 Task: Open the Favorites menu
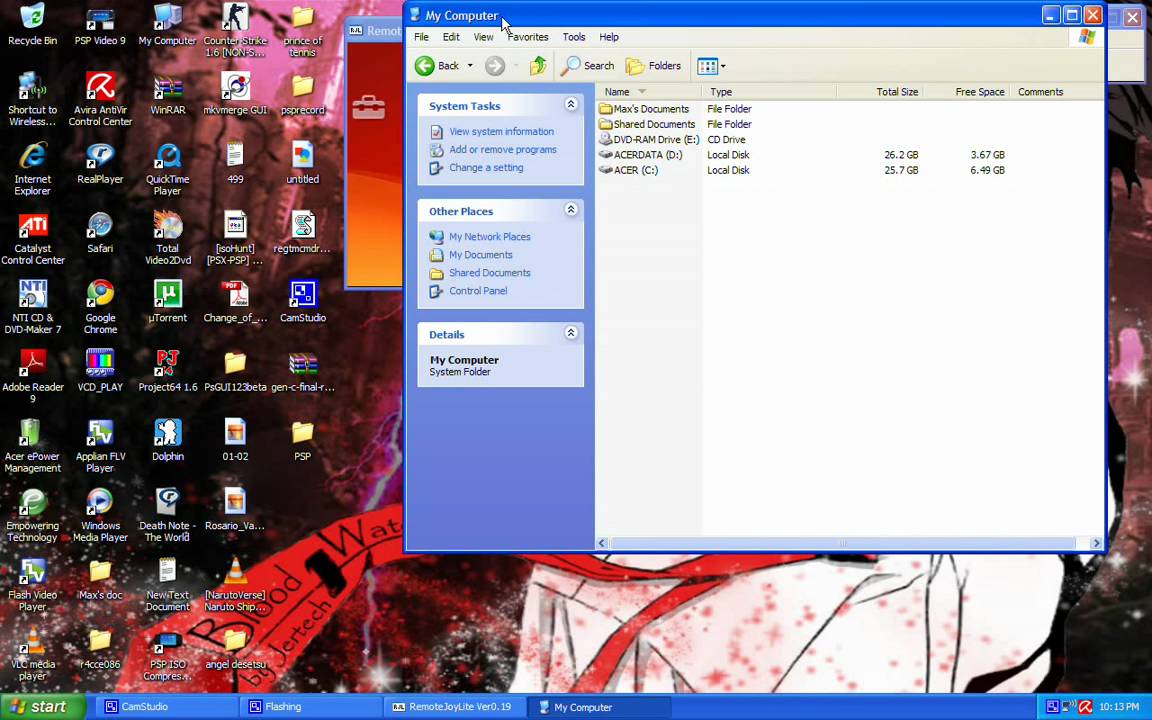point(528,37)
